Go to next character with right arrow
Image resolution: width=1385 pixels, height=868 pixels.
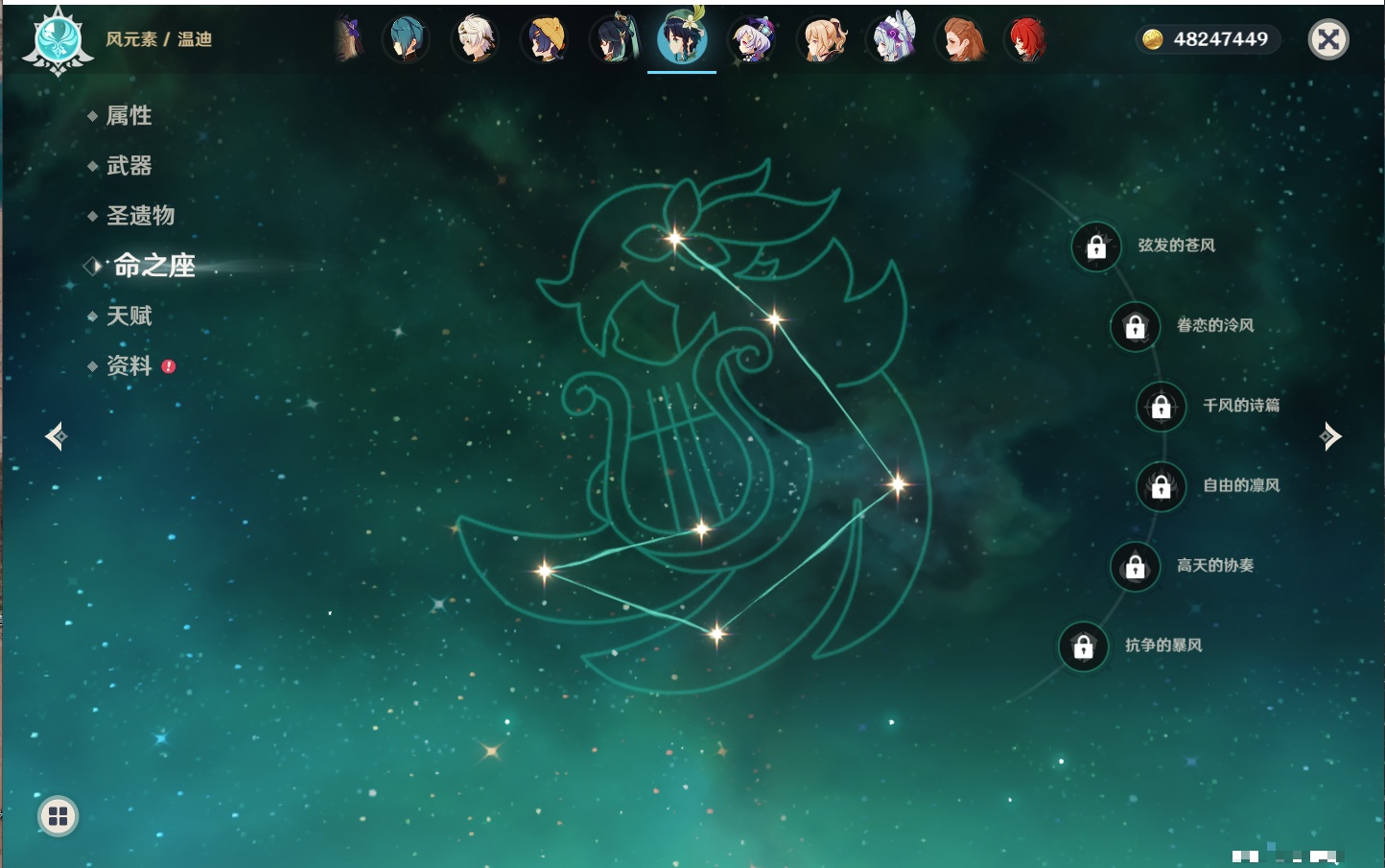point(1329,436)
